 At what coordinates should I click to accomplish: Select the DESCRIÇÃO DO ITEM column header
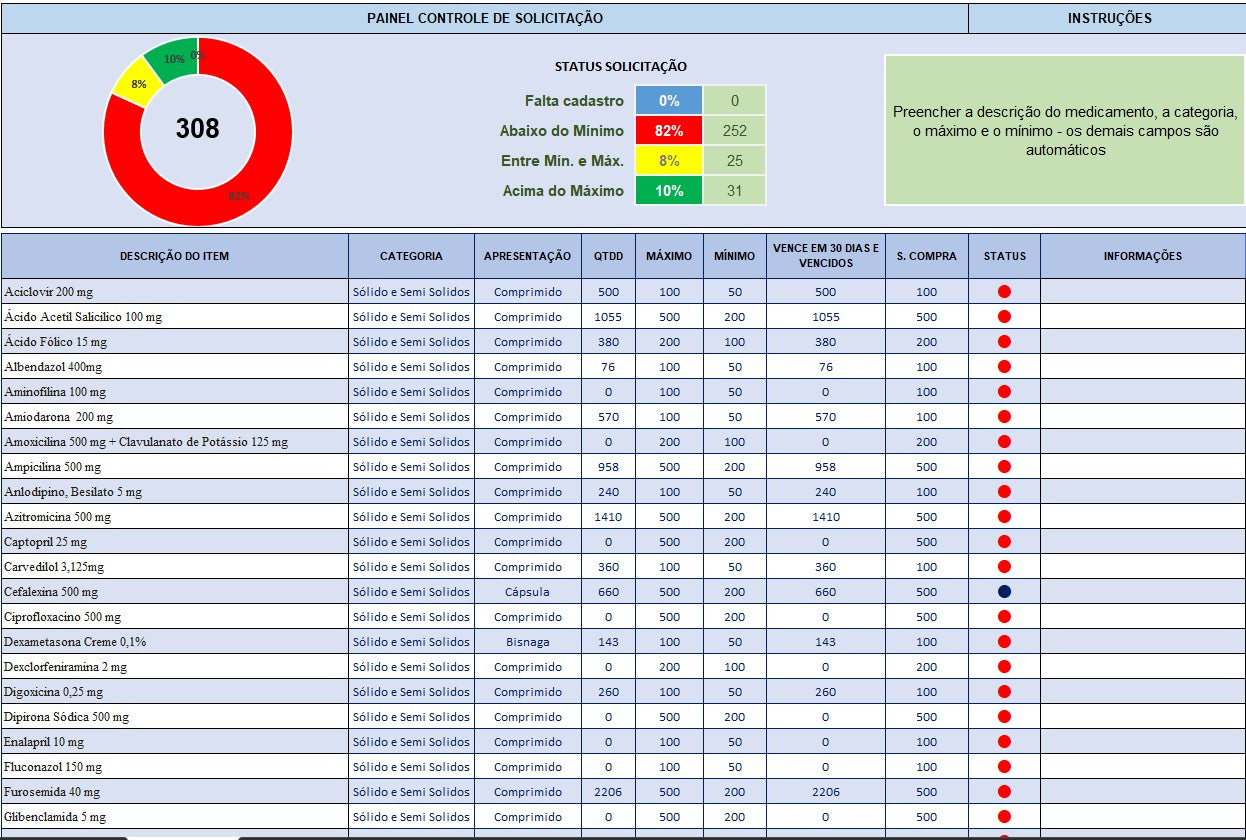175,256
